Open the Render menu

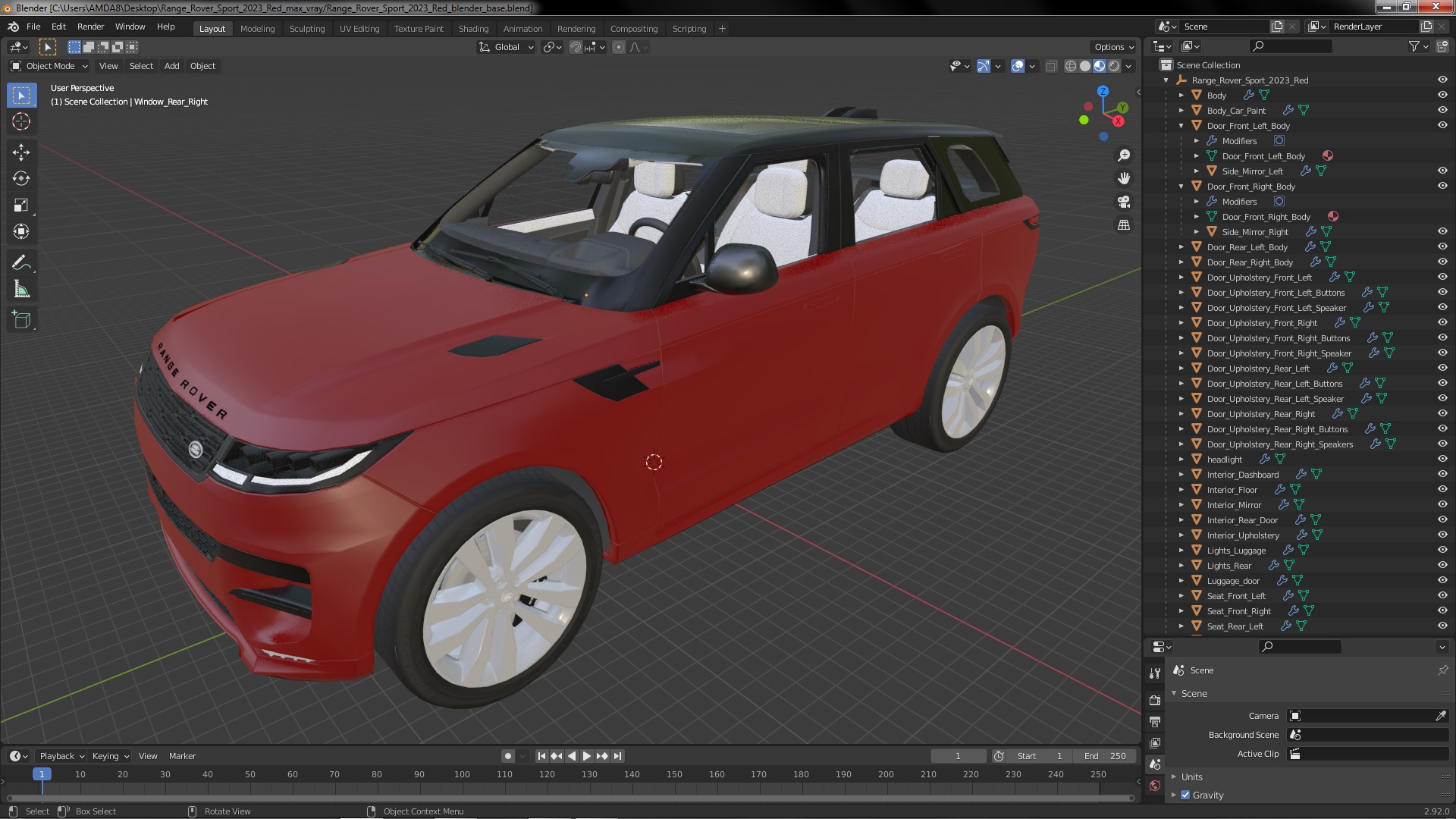(90, 27)
